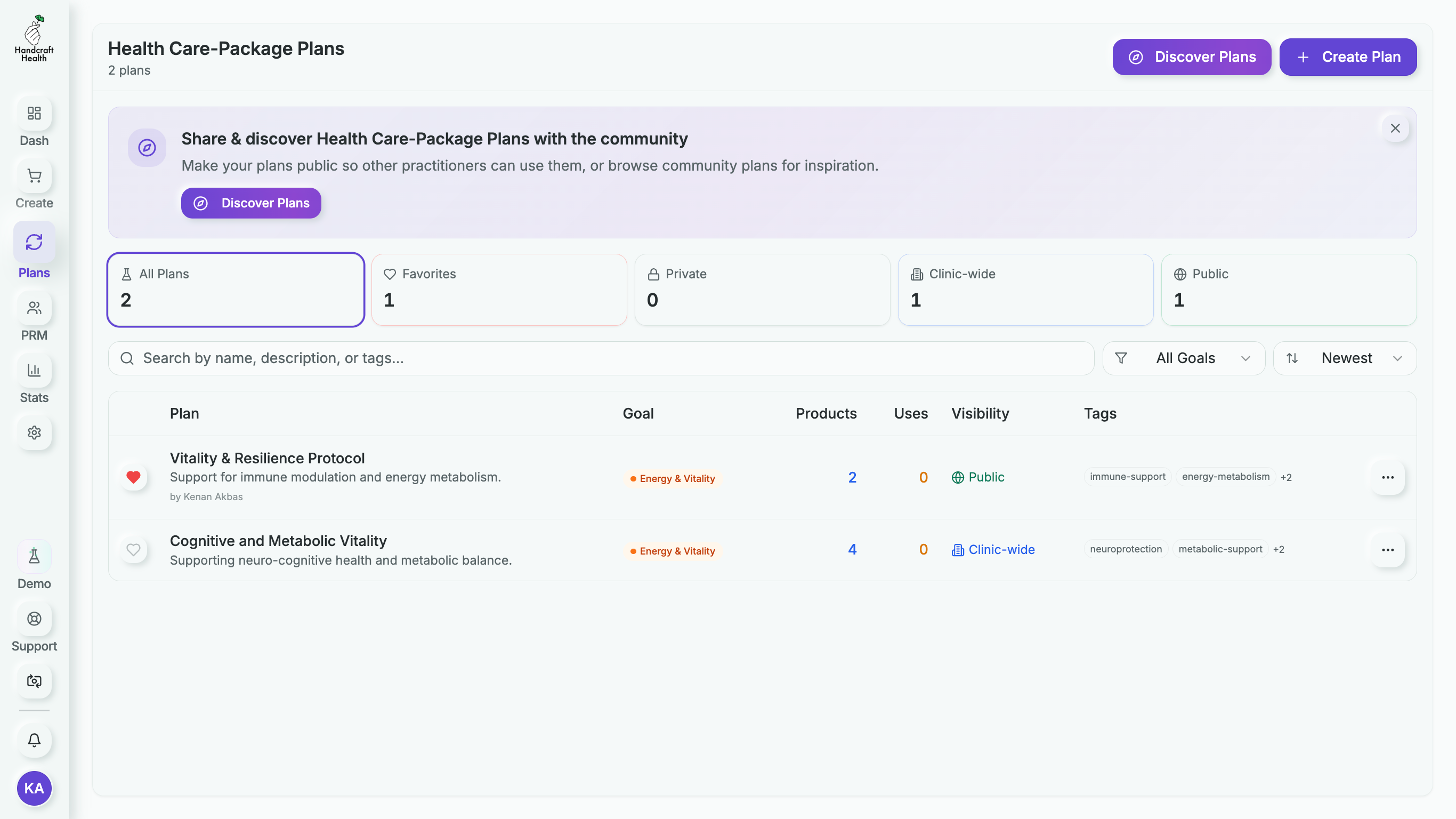Open the Stats chart icon
The height and width of the screenshot is (819, 1456).
(x=34, y=371)
